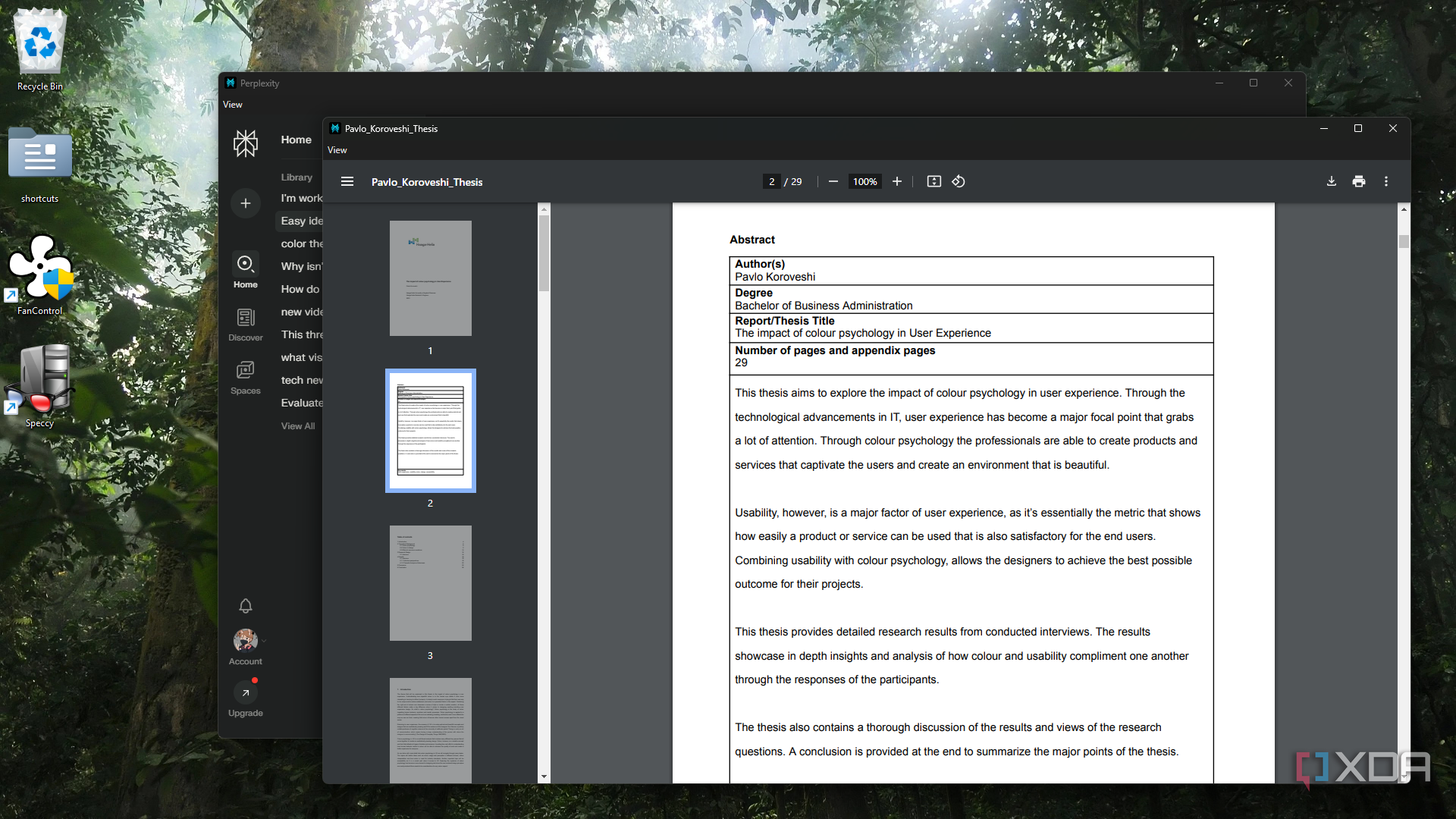Click the Perplexity logo in sidebar
Screen dimensions: 1456x819
tap(246, 143)
